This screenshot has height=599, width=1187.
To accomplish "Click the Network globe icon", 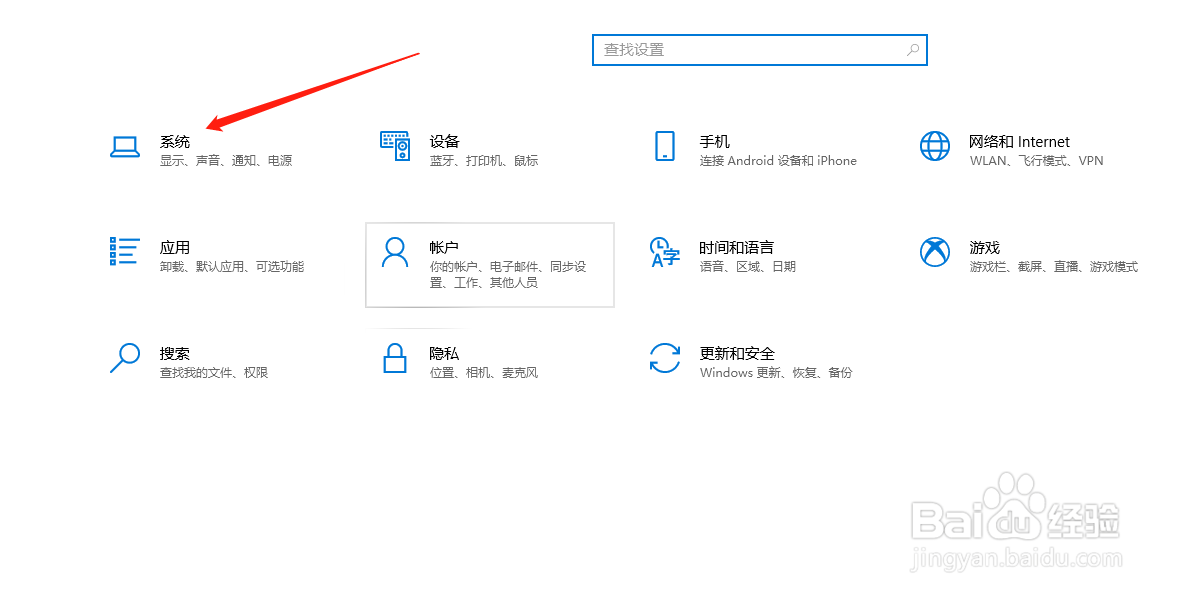I will click(935, 146).
